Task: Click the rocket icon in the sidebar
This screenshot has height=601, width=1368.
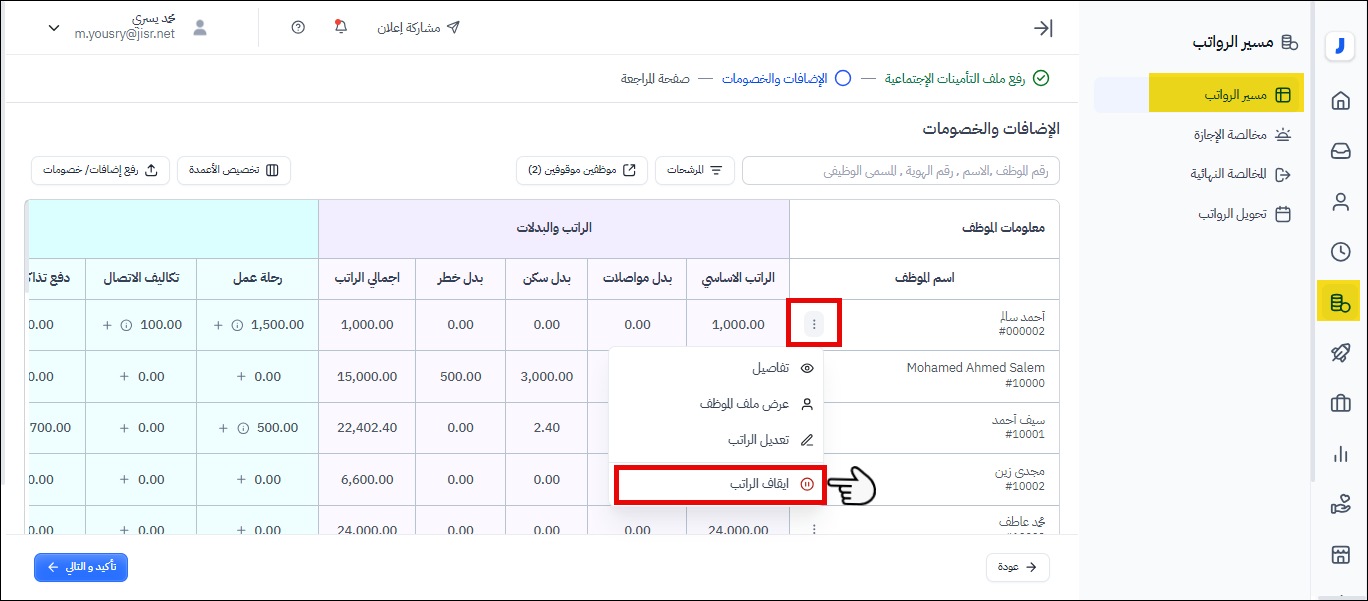Action: (x=1340, y=352)
